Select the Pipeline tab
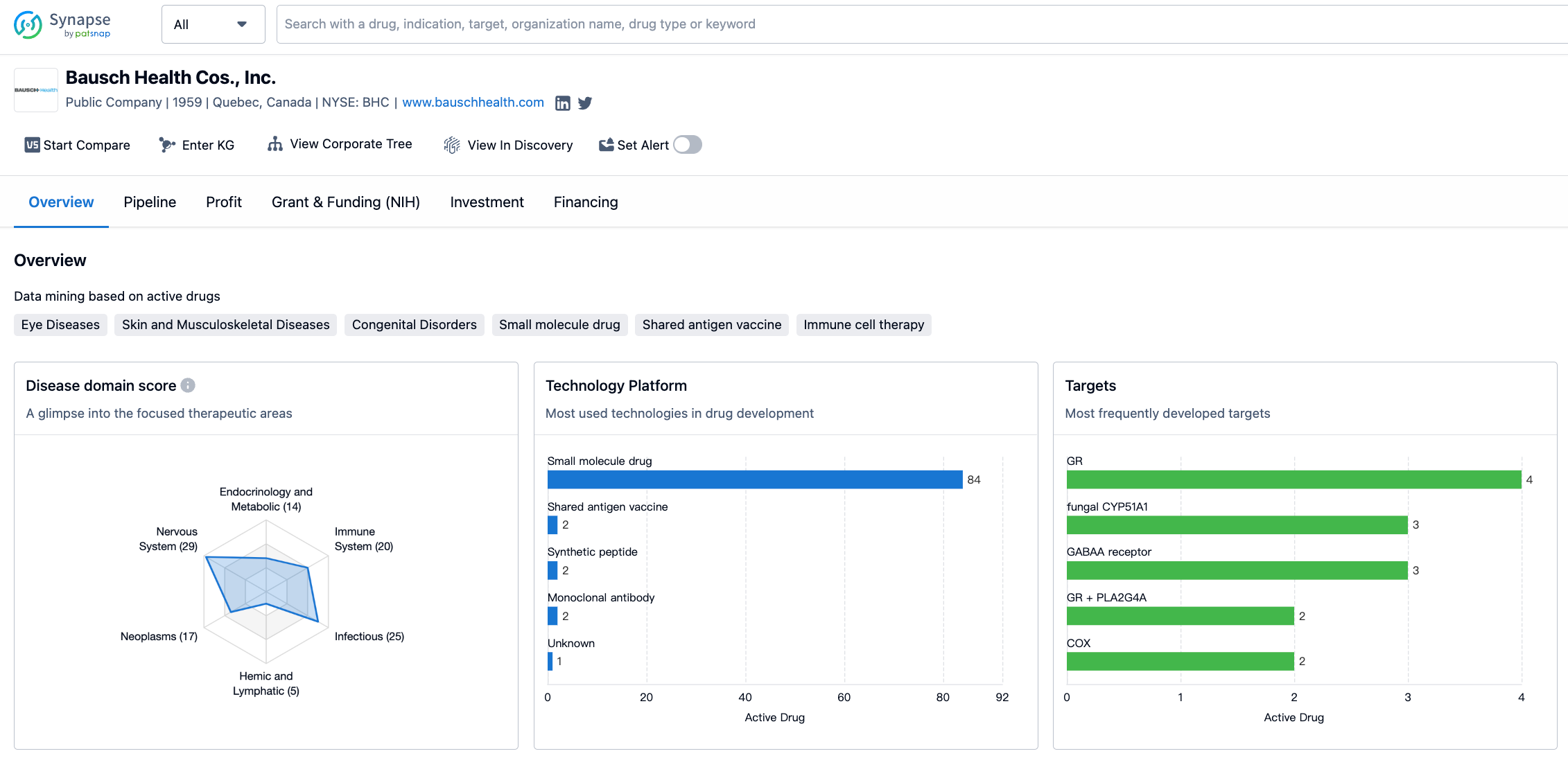 [x=149, y=202]
